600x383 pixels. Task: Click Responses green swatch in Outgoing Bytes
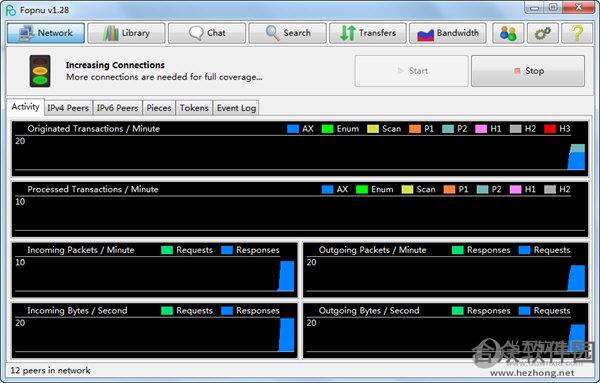[458, 311]
